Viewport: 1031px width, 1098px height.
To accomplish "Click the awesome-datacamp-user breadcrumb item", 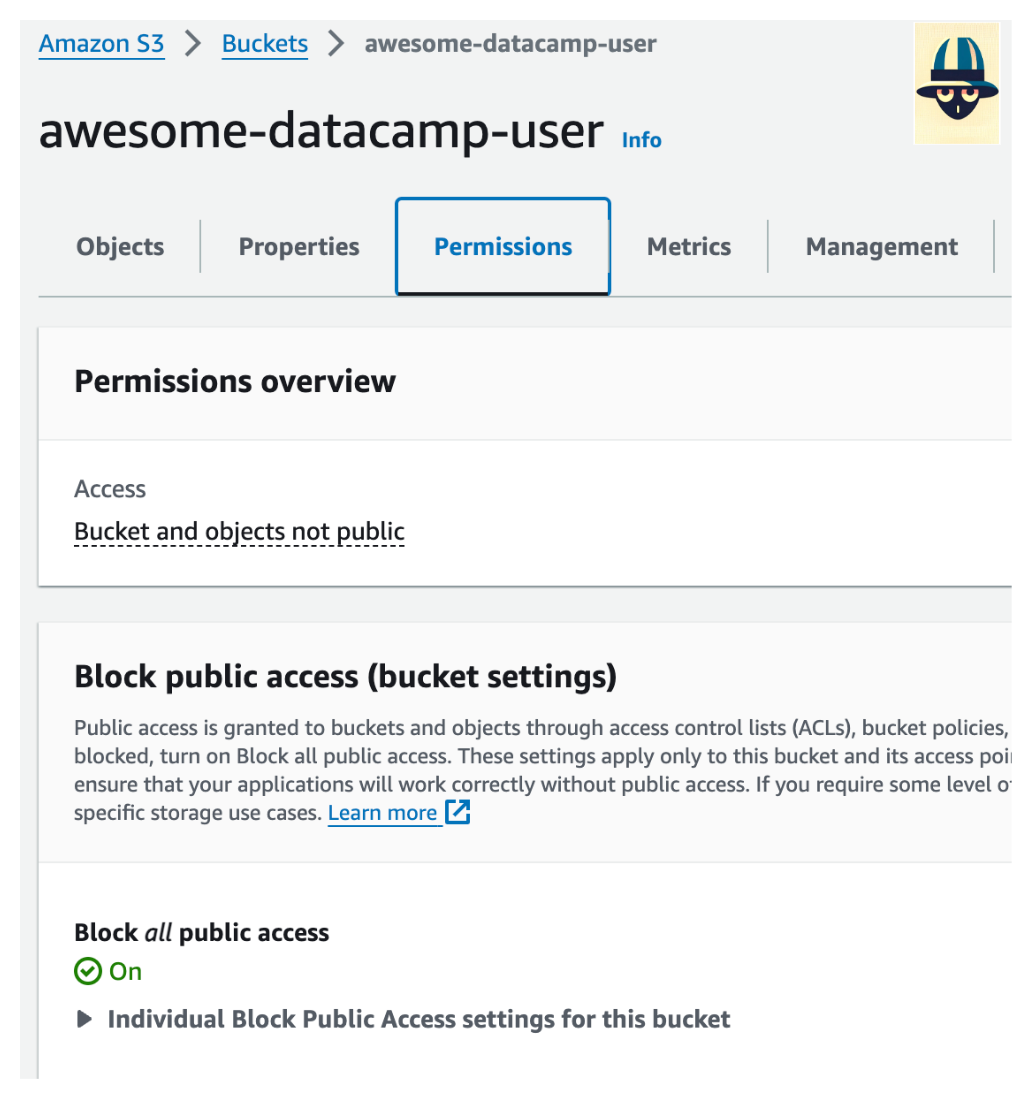I will point(510,44).
